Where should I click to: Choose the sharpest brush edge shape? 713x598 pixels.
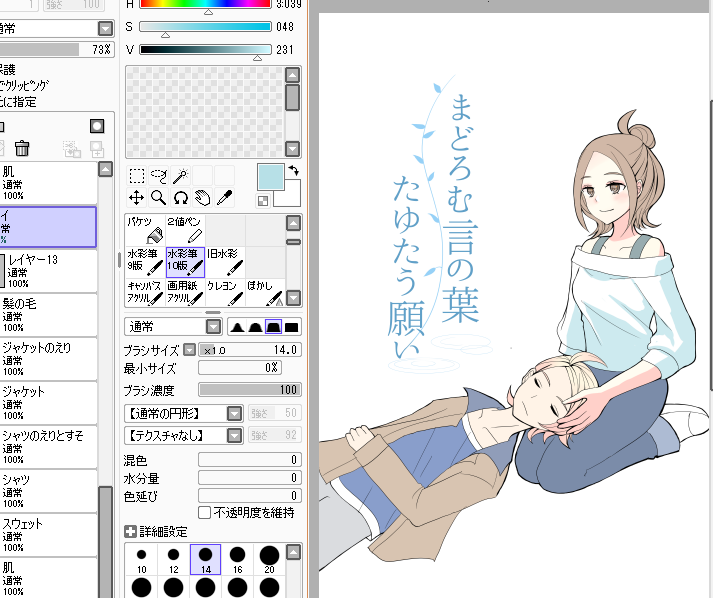(237, 327)
